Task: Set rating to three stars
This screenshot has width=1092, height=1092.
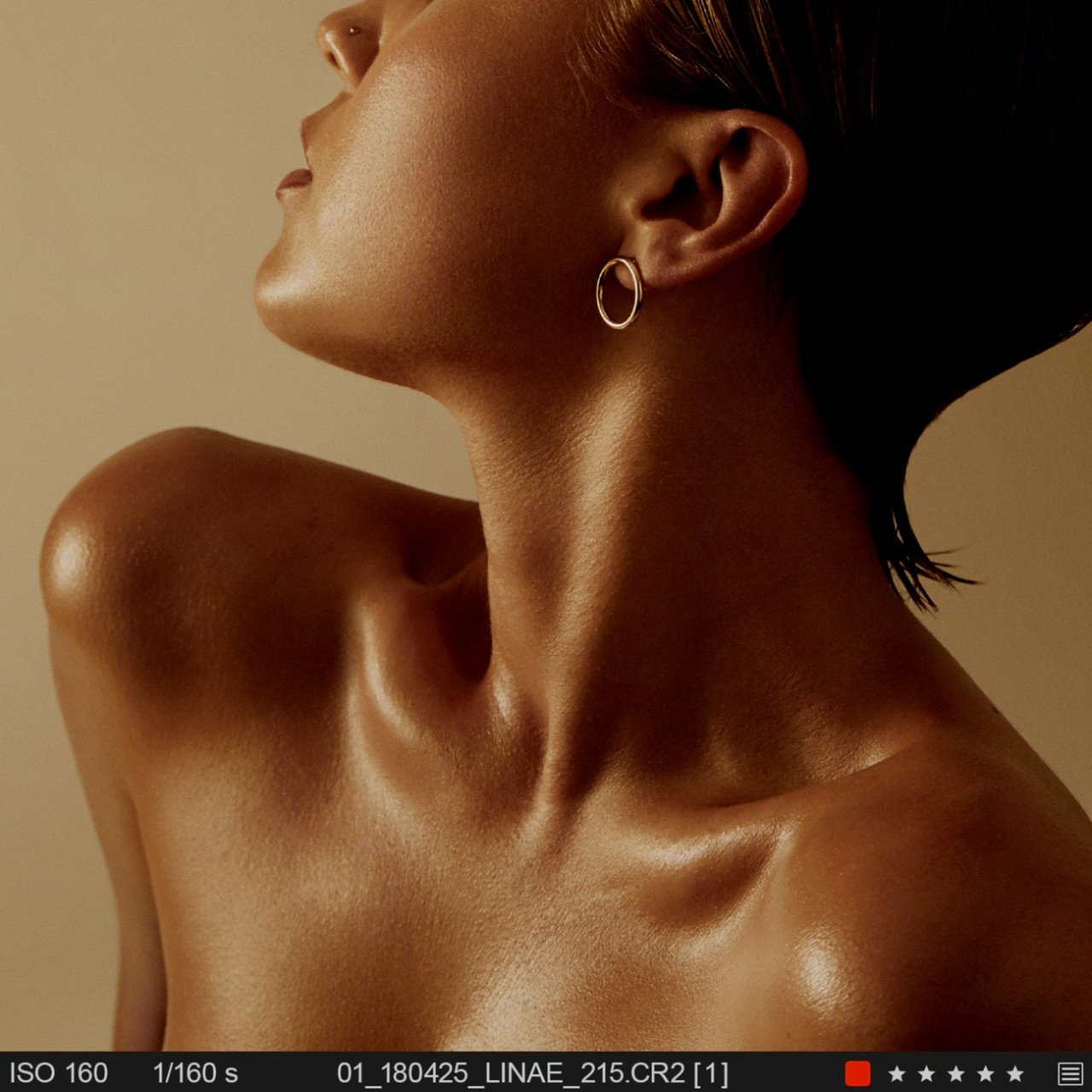Action: click(x=955, y=1073)
